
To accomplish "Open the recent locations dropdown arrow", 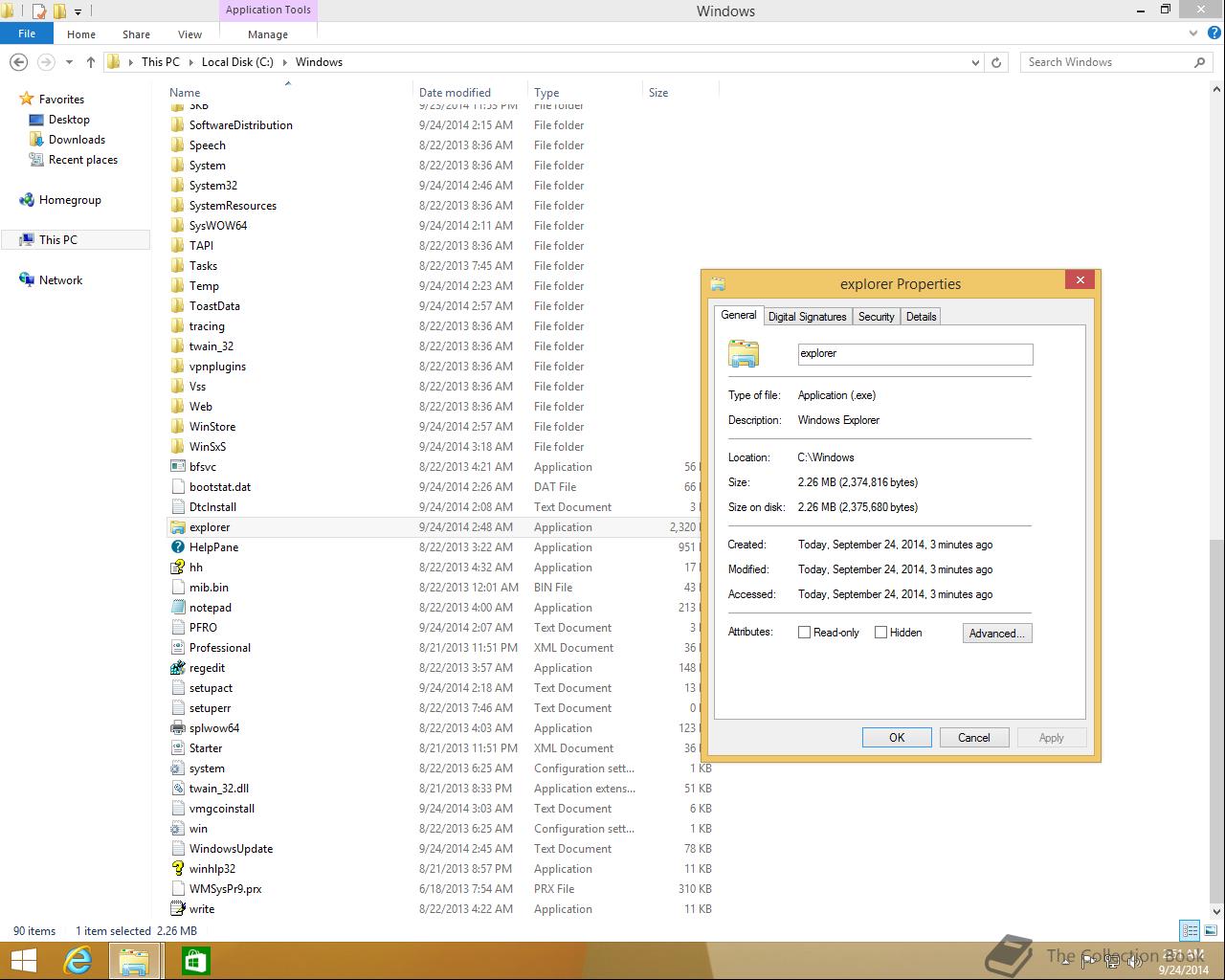I will click(x=69, y=62).
